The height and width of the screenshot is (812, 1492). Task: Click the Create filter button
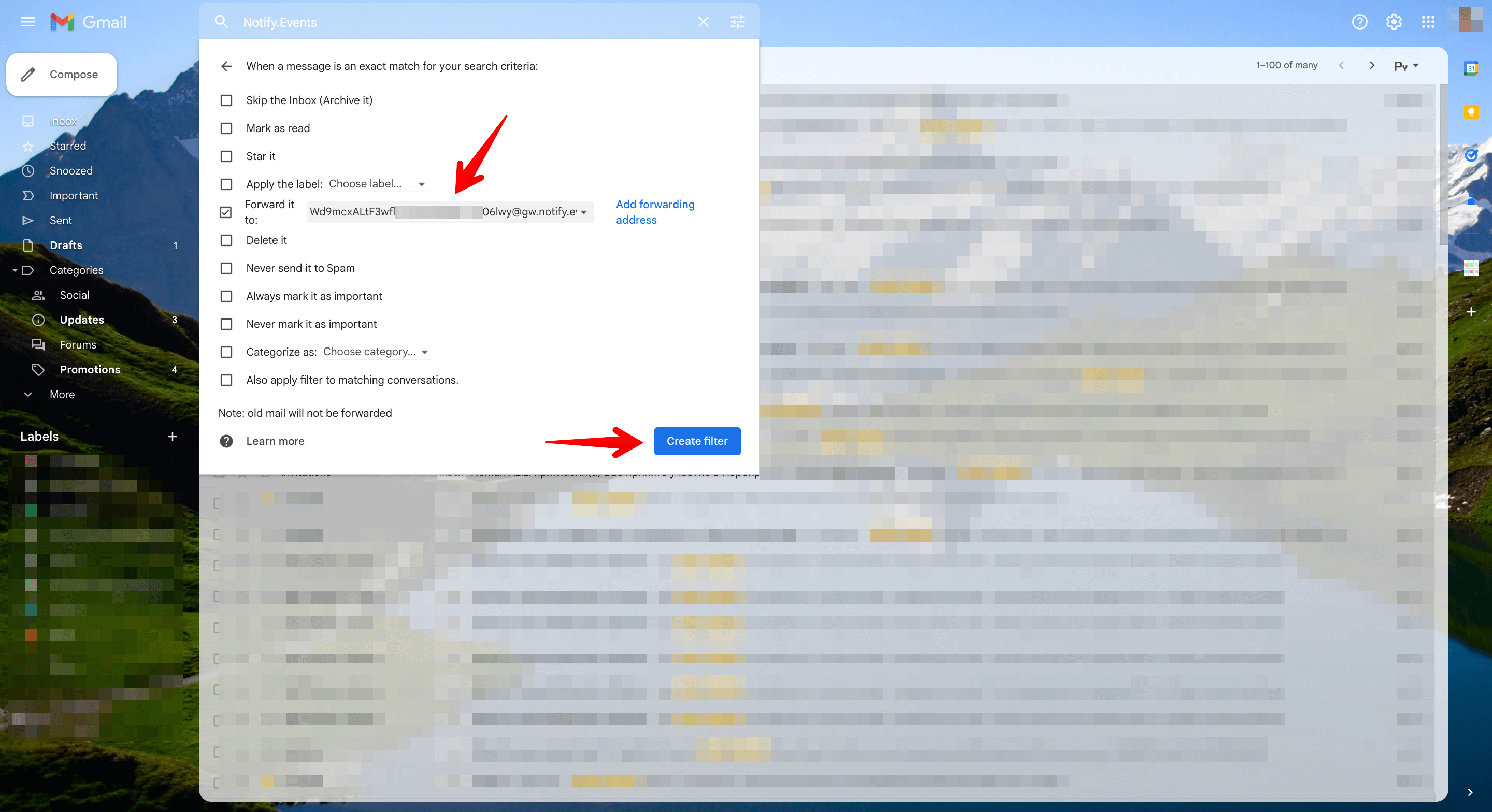coord(697,441)
